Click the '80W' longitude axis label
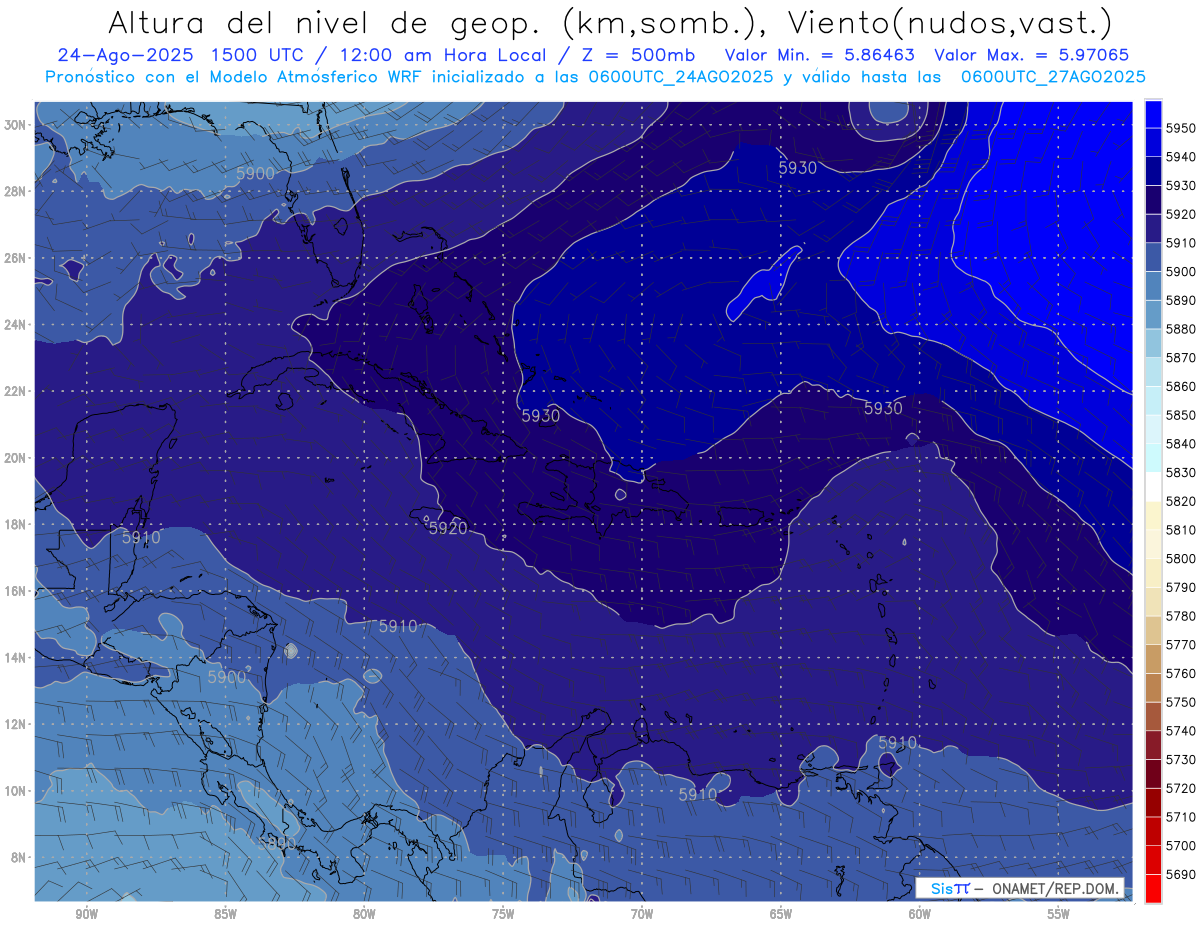This screenshot has width=1200, height=927. [364, 914]
